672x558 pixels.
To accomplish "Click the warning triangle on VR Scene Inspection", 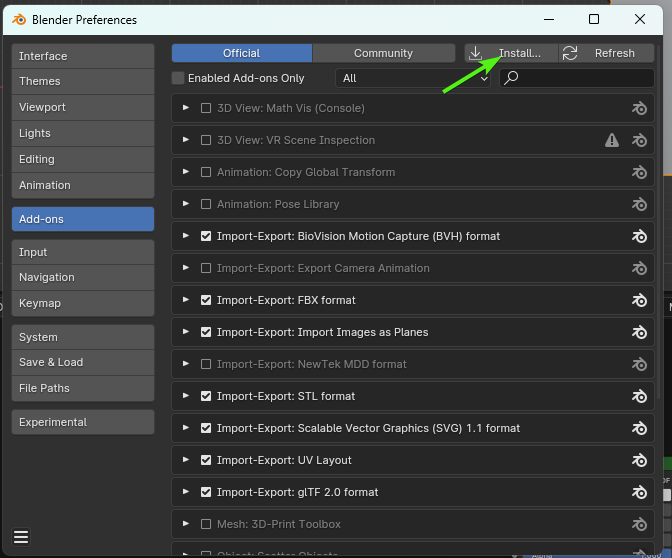I will (x=612, y=140).
